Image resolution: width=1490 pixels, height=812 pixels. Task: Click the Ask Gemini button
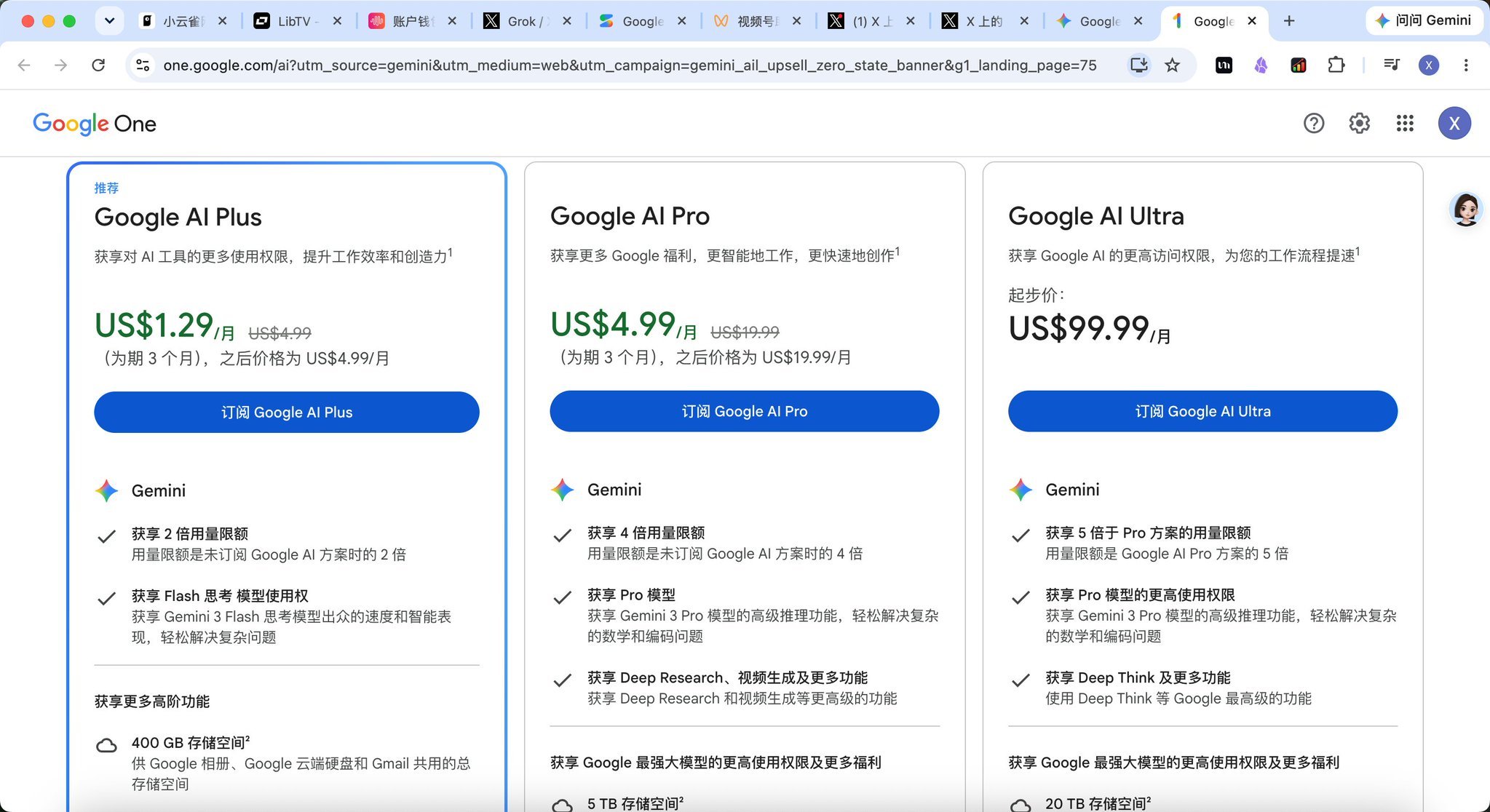tap(1423, 20)
